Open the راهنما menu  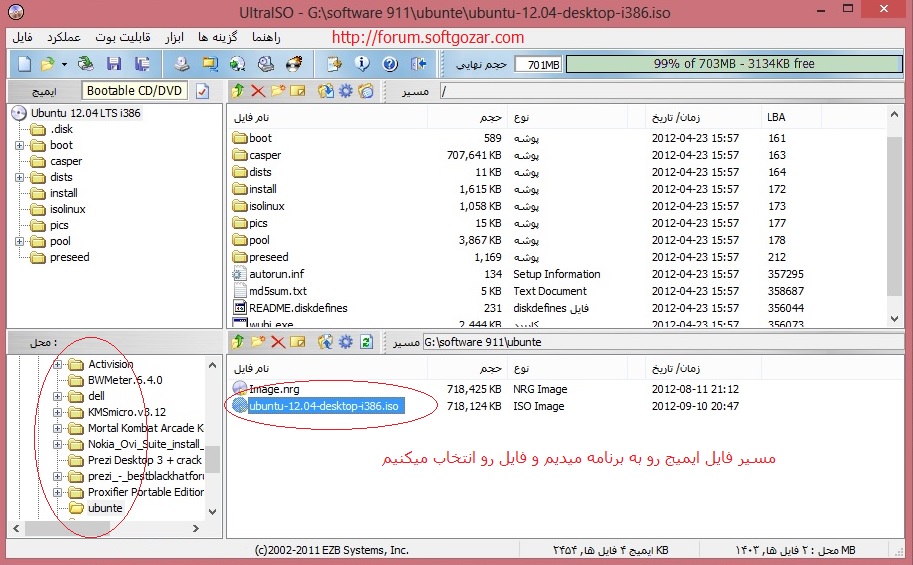pos(266,37)
